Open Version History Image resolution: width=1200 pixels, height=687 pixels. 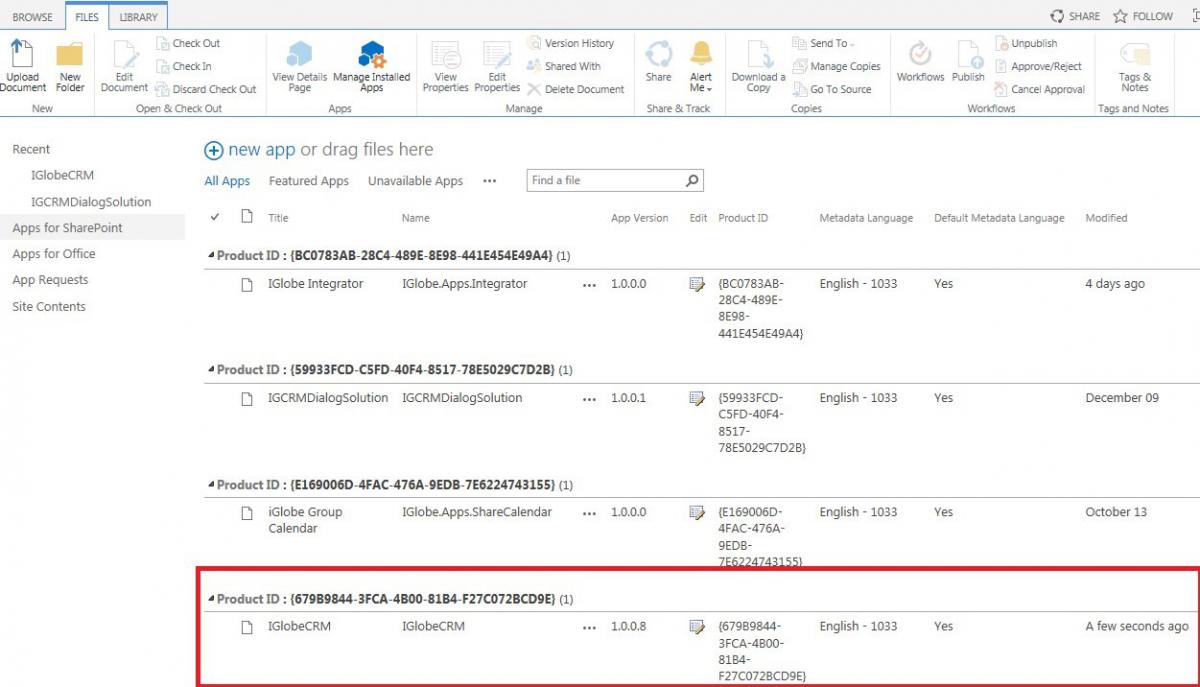571,43
